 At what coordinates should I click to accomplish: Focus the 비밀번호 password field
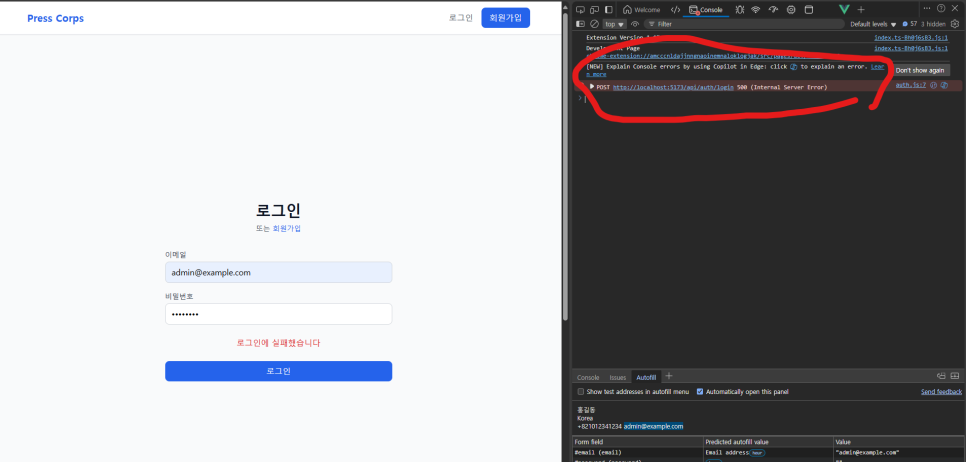(278, 314)
